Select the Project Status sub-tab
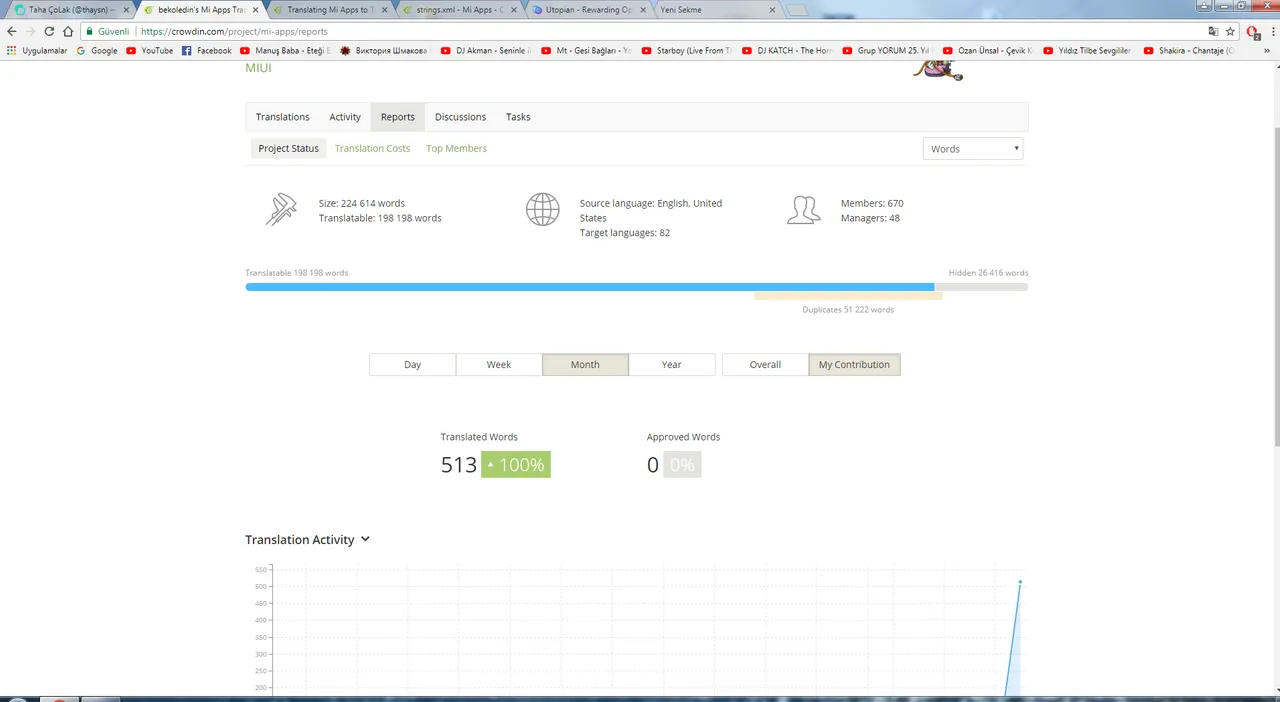This screenshot has height=702, width=1280. click(288, 148)
